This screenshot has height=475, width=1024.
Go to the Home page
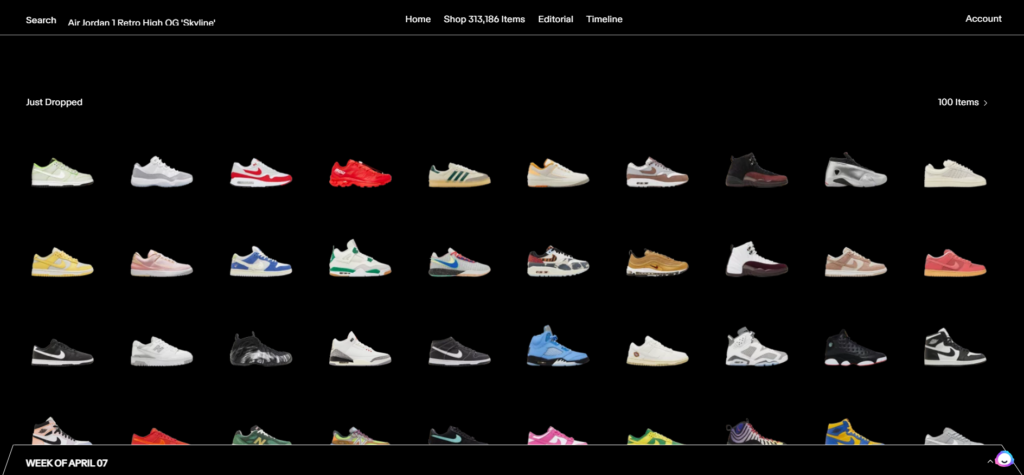[418, 19]
